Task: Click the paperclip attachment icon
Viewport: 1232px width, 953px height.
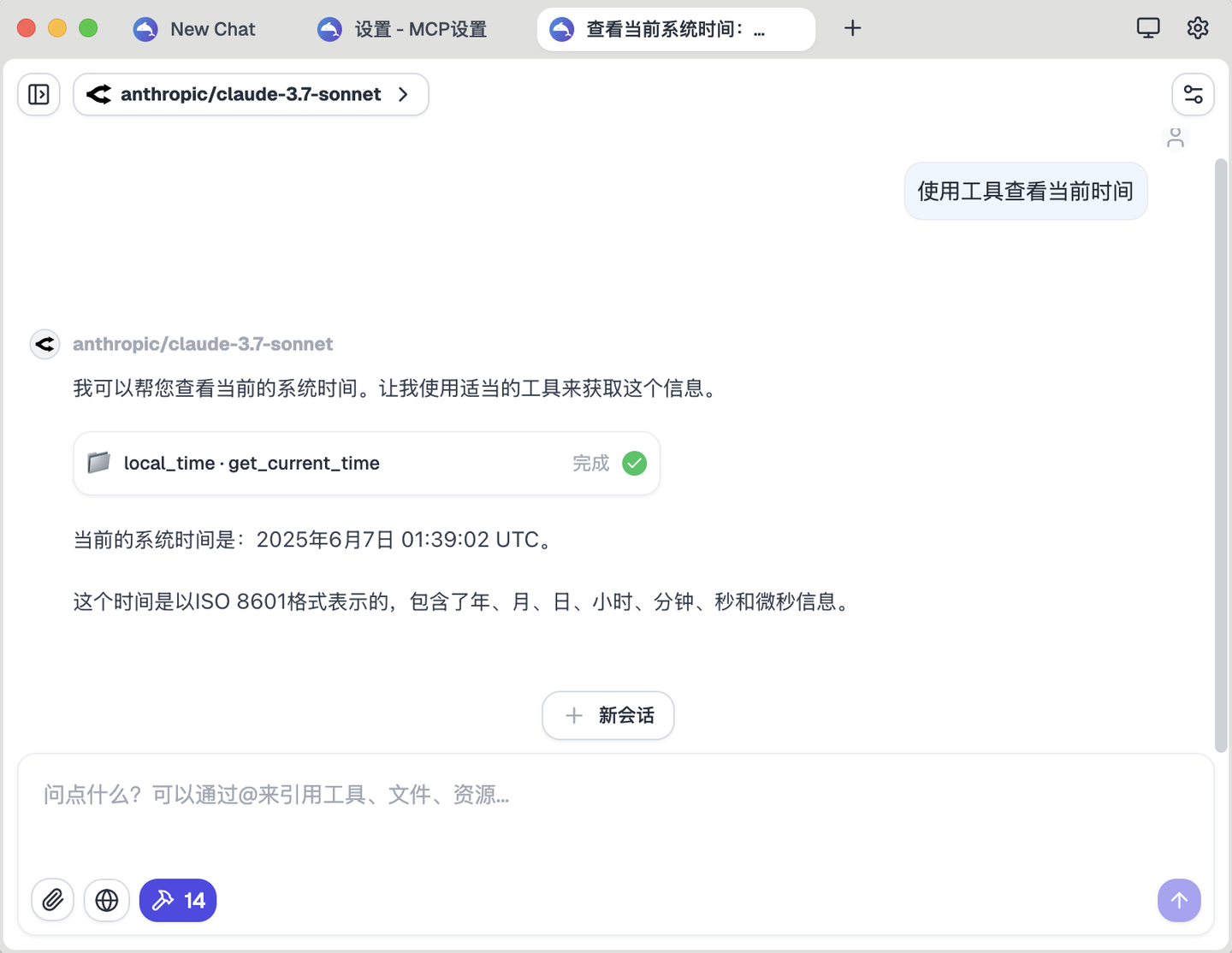Action: (x=52, y=900)
